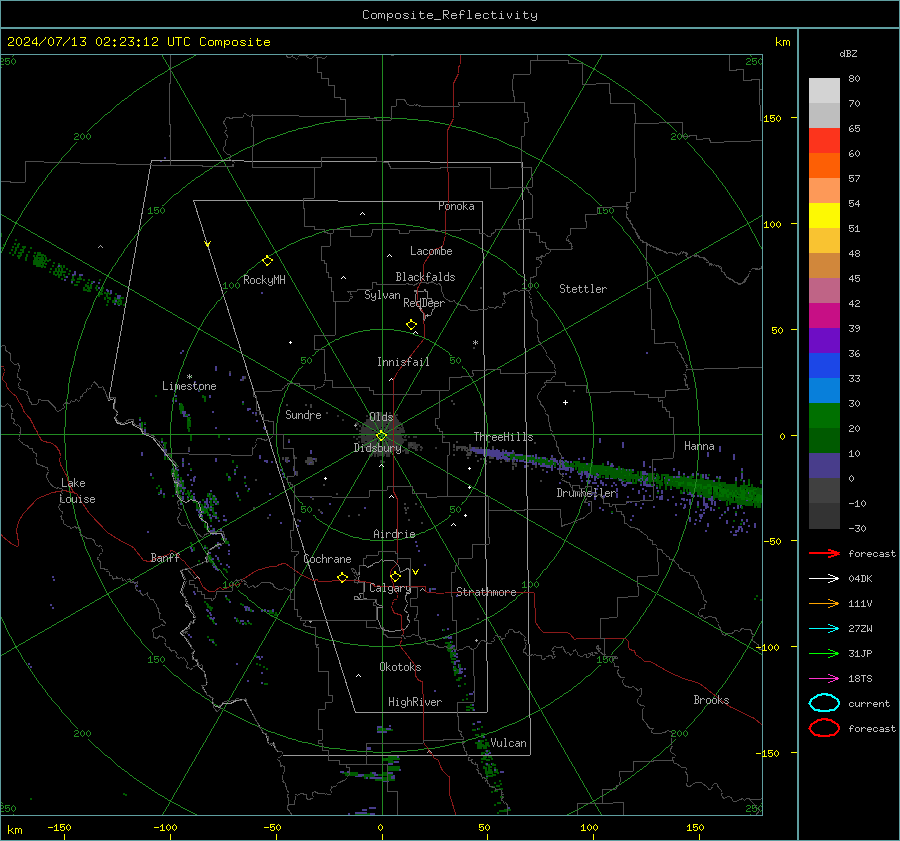
Task: Click the blue 33-36 dBZ swatch
Action: tap(824, 366)
